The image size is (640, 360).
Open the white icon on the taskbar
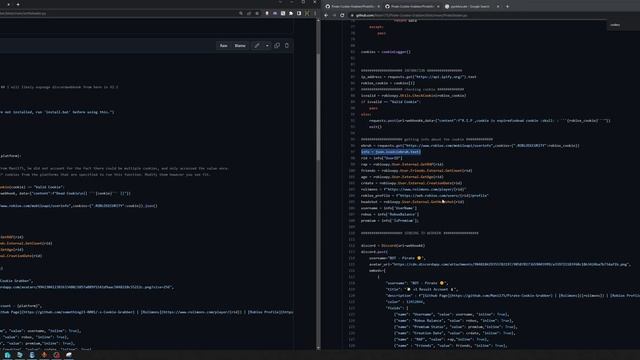[69, 355]
